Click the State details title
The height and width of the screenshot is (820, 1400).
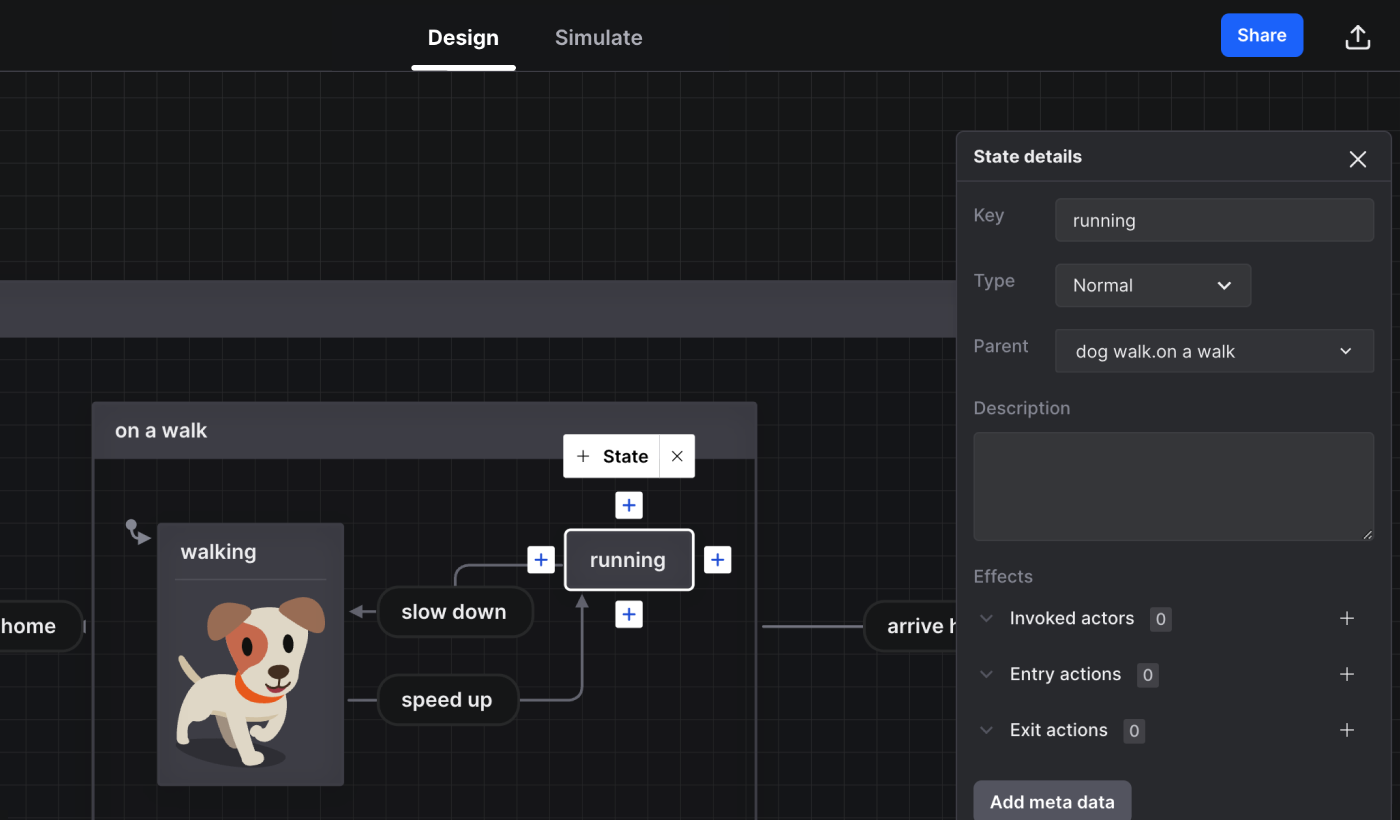tap(1027, 156)
